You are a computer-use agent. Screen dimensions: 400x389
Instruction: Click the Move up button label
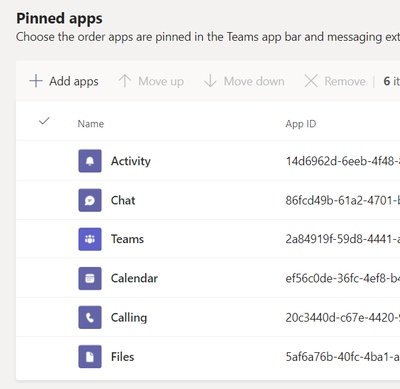(161, 81)
